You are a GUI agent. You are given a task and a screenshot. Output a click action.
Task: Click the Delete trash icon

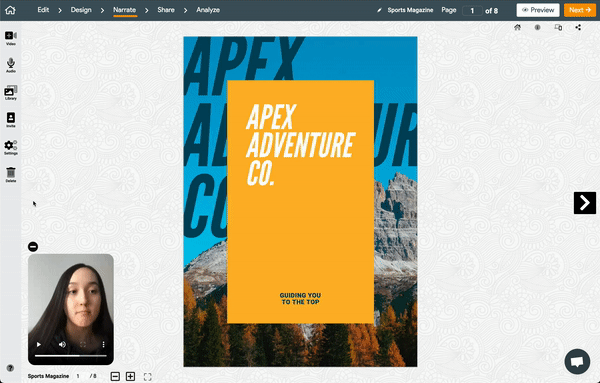click(11, 175)
